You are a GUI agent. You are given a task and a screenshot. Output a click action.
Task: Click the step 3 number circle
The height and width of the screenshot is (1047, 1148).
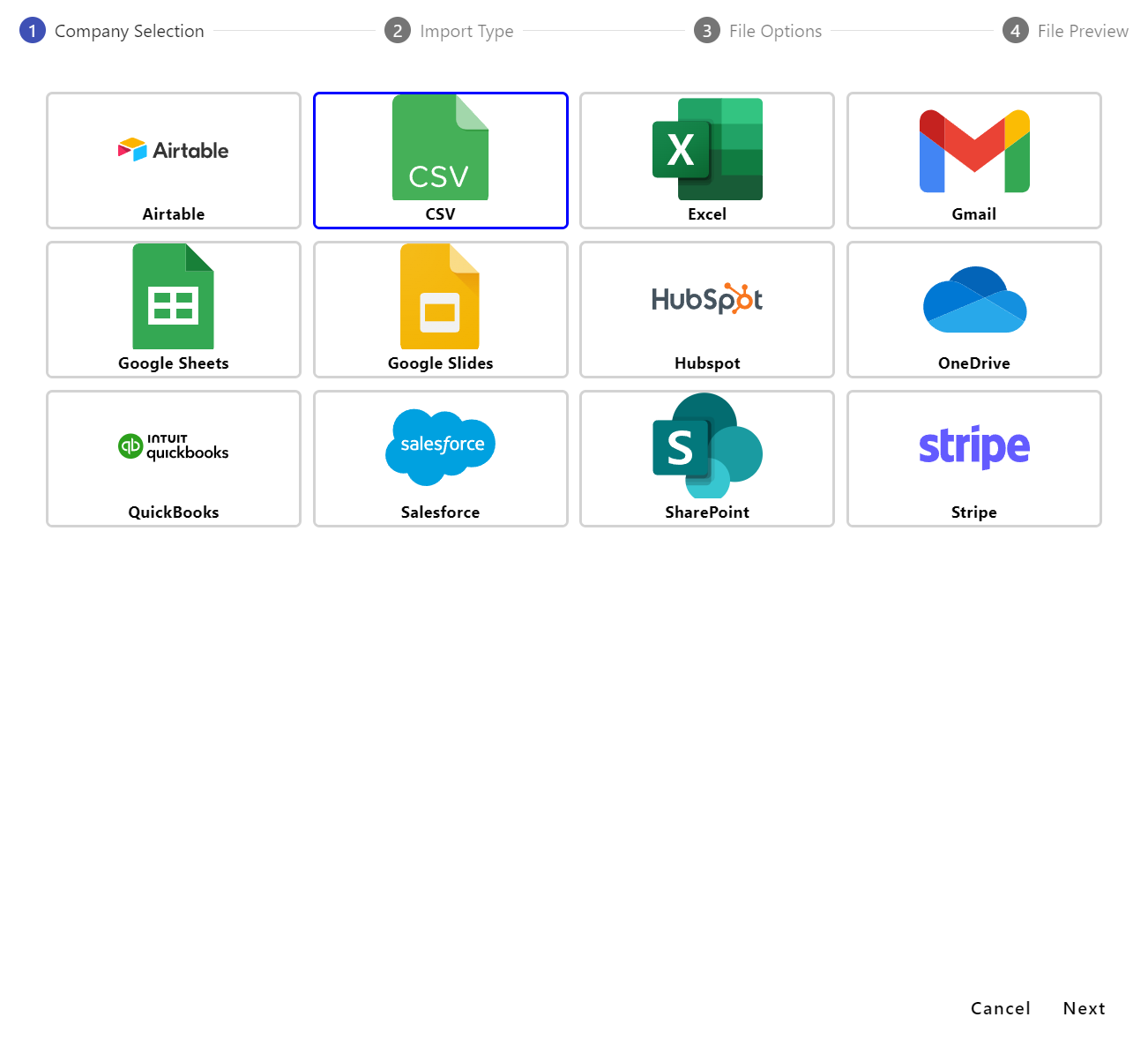(x=706, y=31)
